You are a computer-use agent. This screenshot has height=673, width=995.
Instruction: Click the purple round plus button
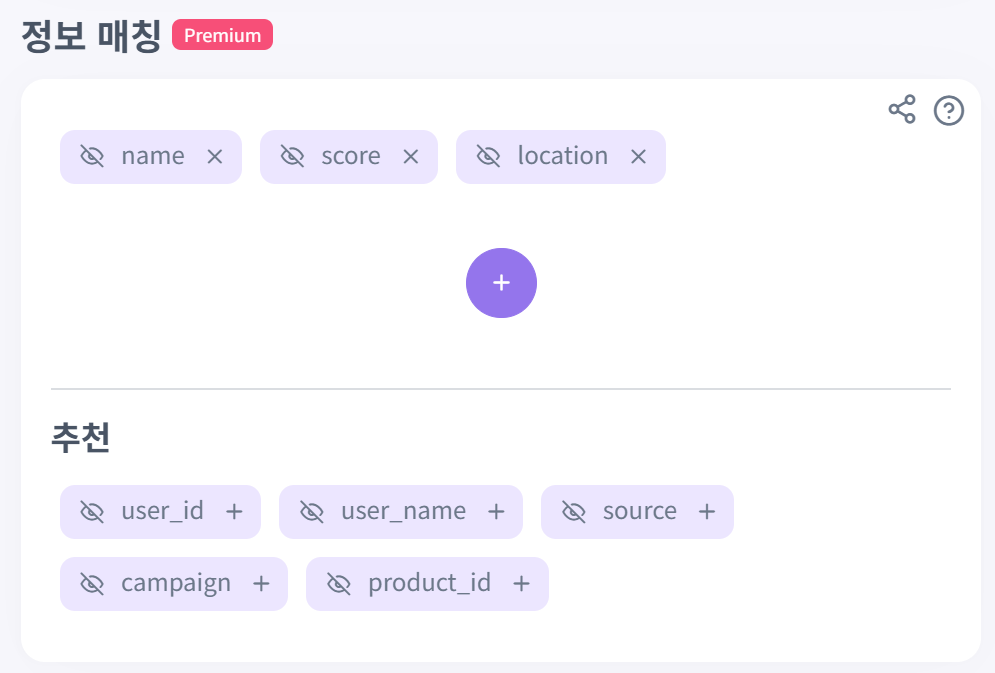501,283
